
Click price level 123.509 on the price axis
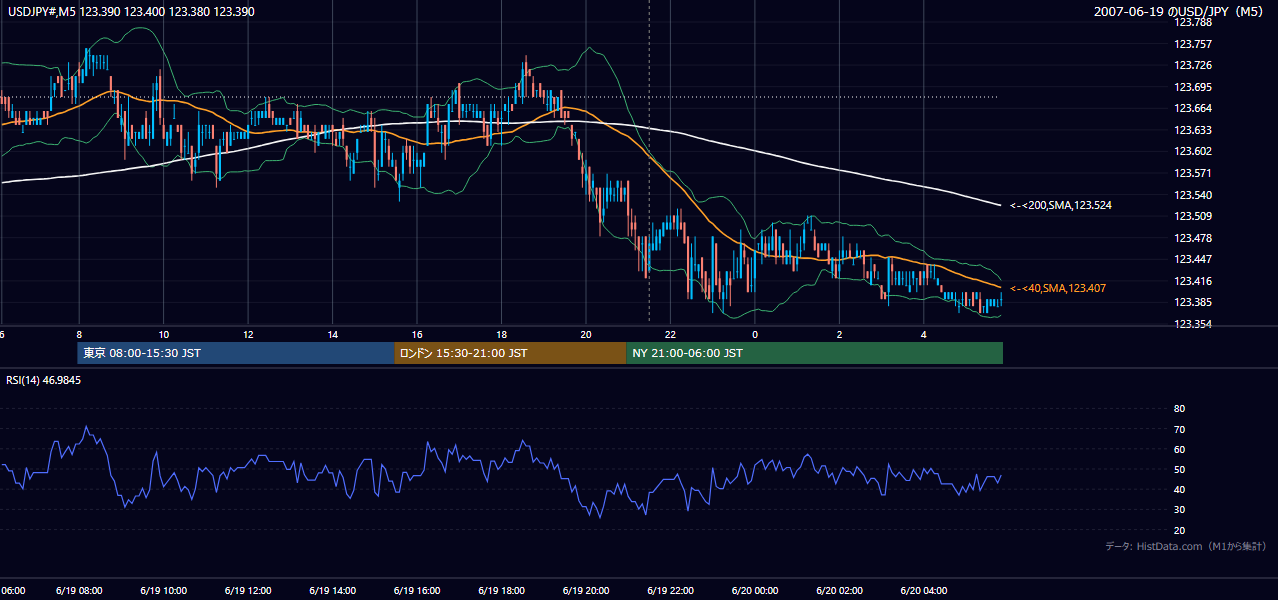point(1191,216)
